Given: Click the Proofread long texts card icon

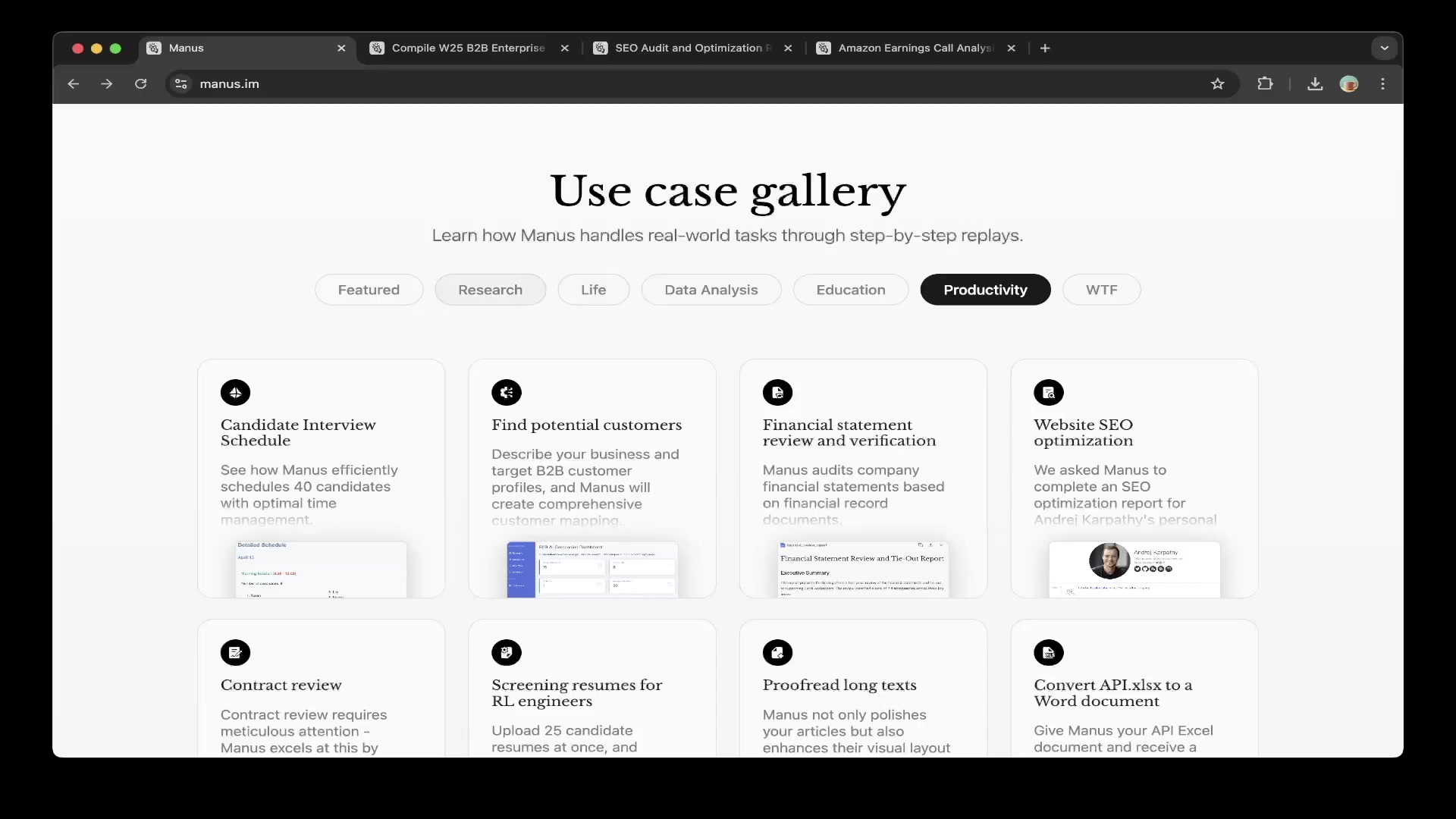Looking at the screenshot, I should tap(777, 653).
